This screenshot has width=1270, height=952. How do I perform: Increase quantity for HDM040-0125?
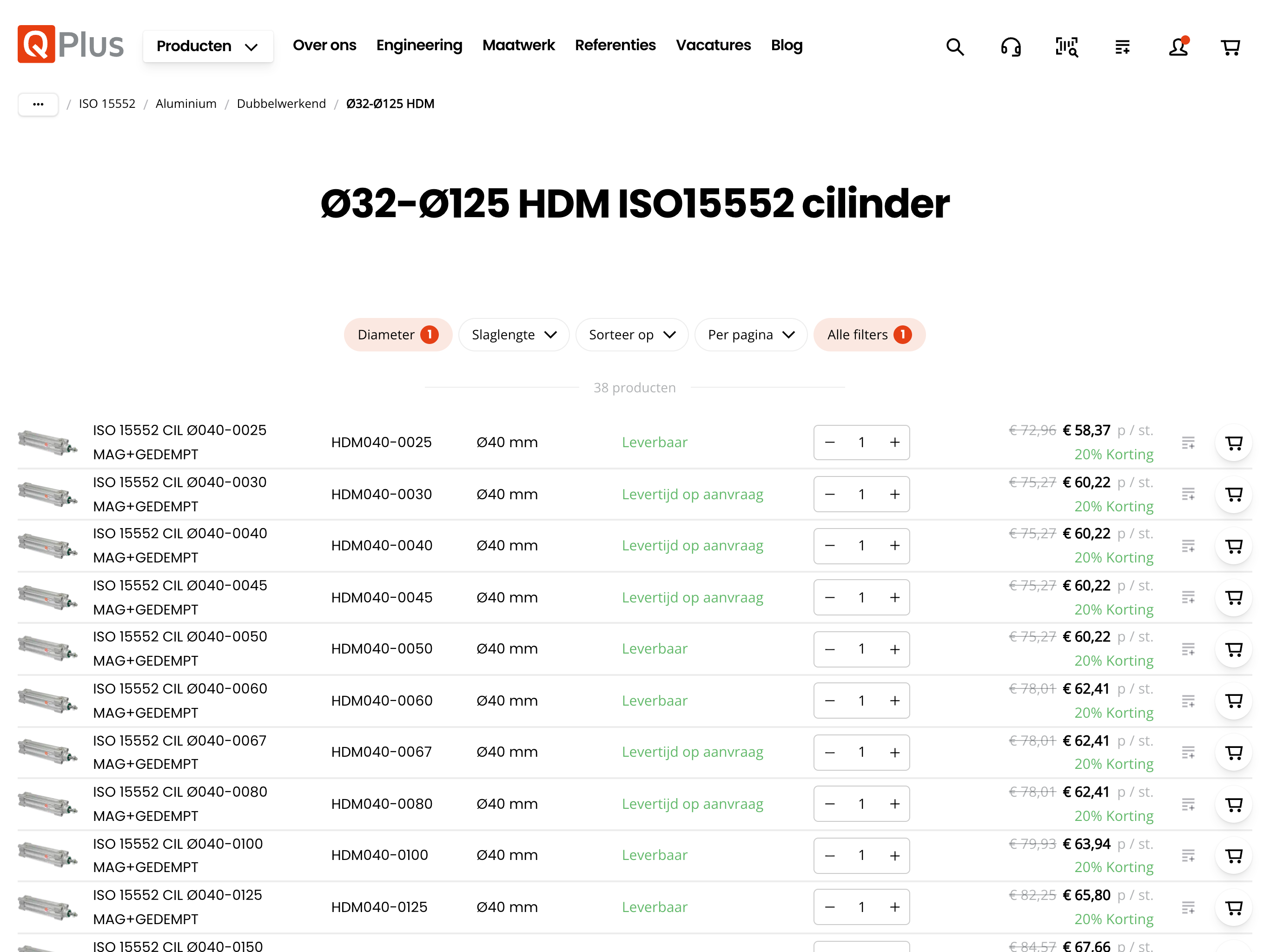(894, 907)
